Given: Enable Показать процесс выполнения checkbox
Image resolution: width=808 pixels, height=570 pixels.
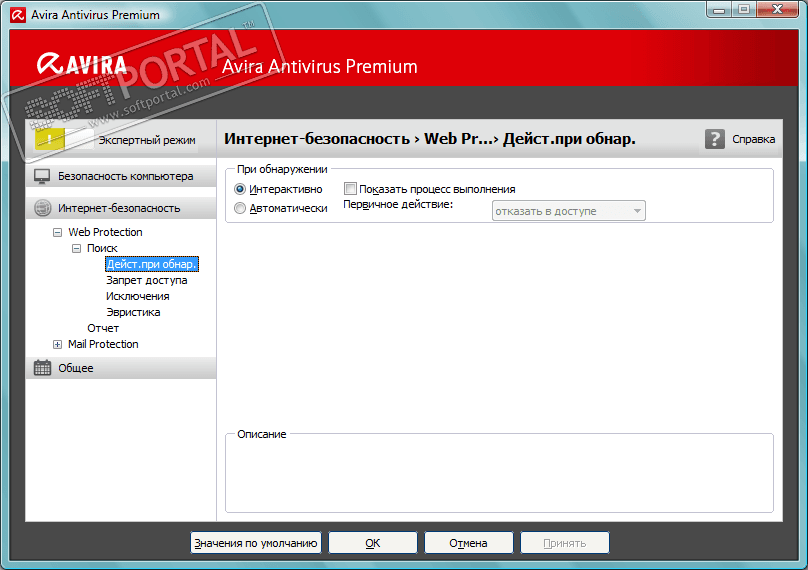Looking at the screenshot, I should point(350,189).
